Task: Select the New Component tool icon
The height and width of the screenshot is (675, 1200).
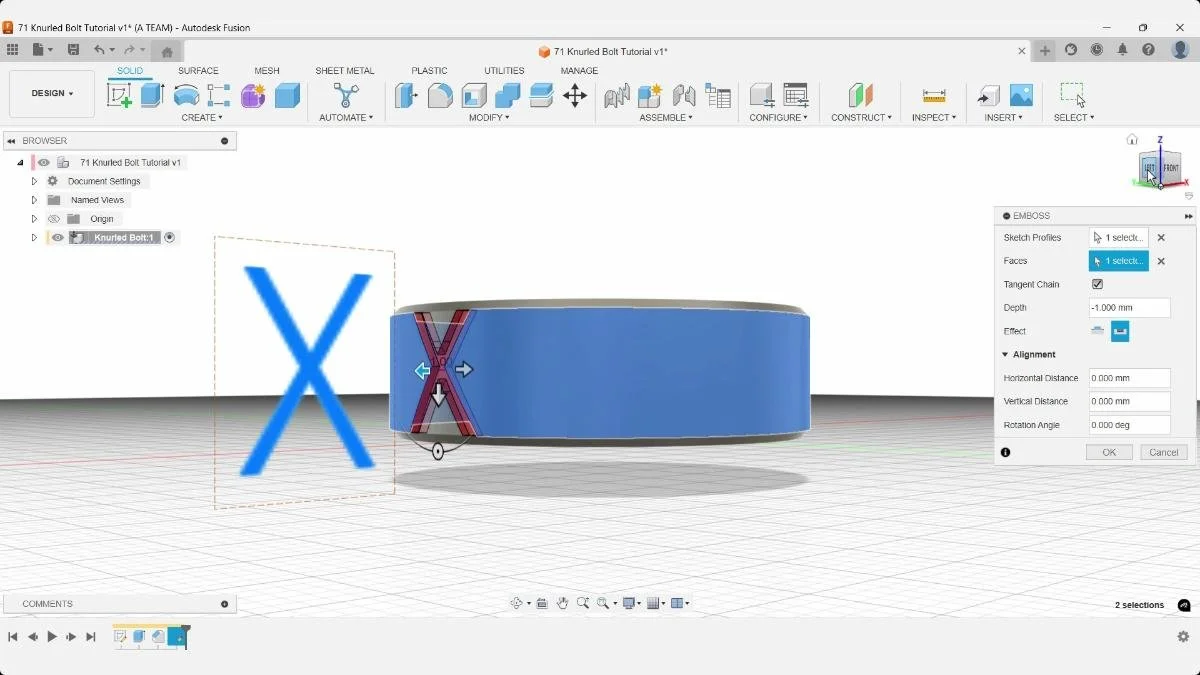Action: tap(650, 95)
